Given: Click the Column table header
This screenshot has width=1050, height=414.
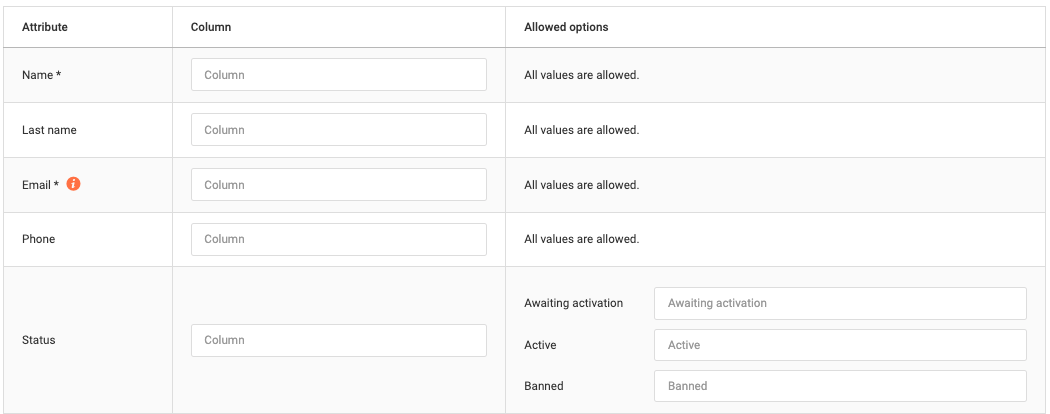Looking at the screenshot, I should (211, 27).
